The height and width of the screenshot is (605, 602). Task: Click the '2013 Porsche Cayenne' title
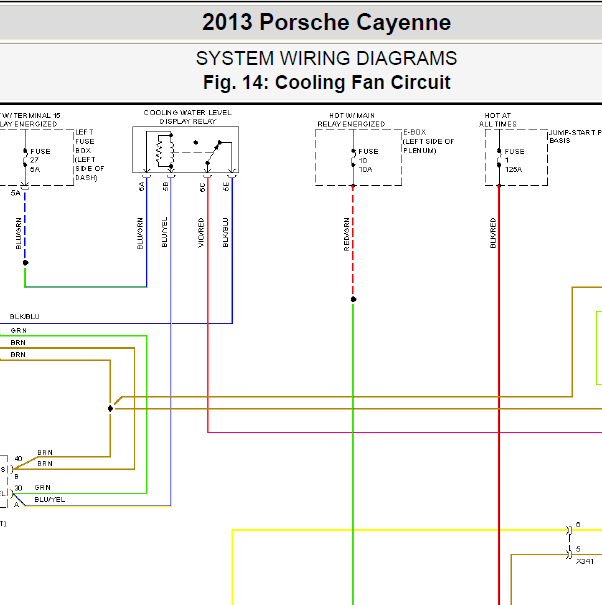326,22
